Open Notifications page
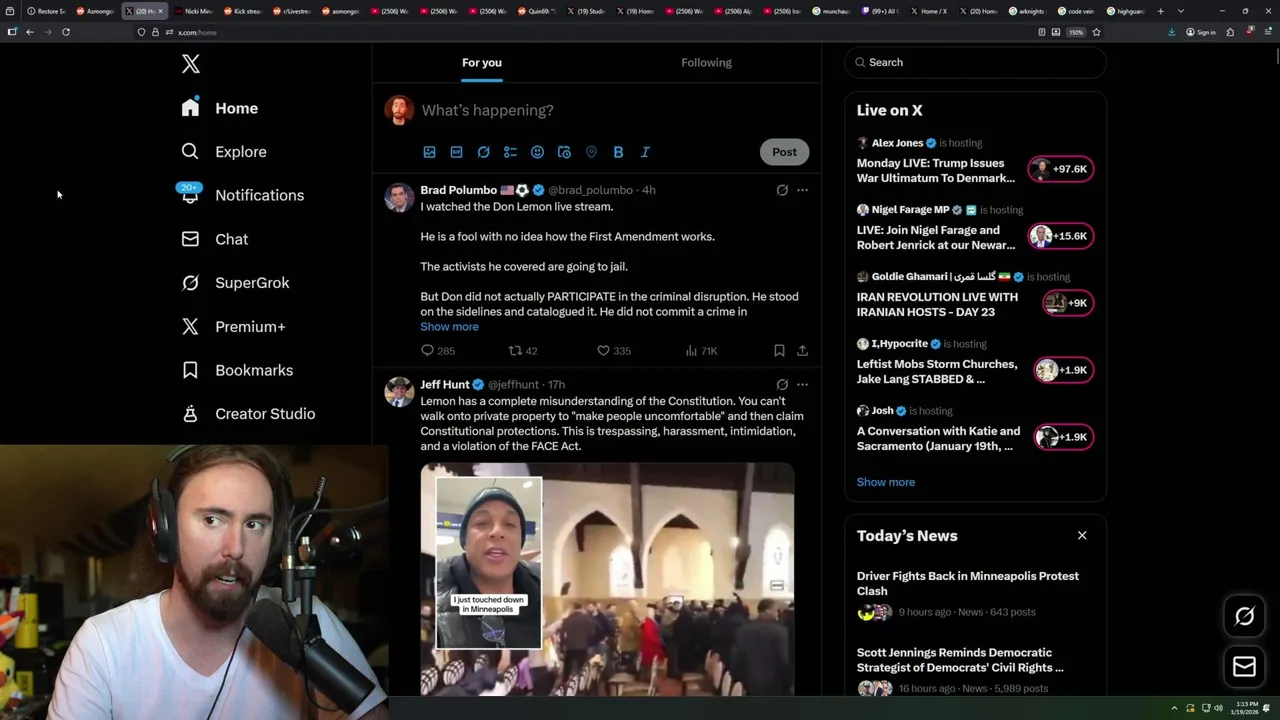1280x720 pixels. 241,195
